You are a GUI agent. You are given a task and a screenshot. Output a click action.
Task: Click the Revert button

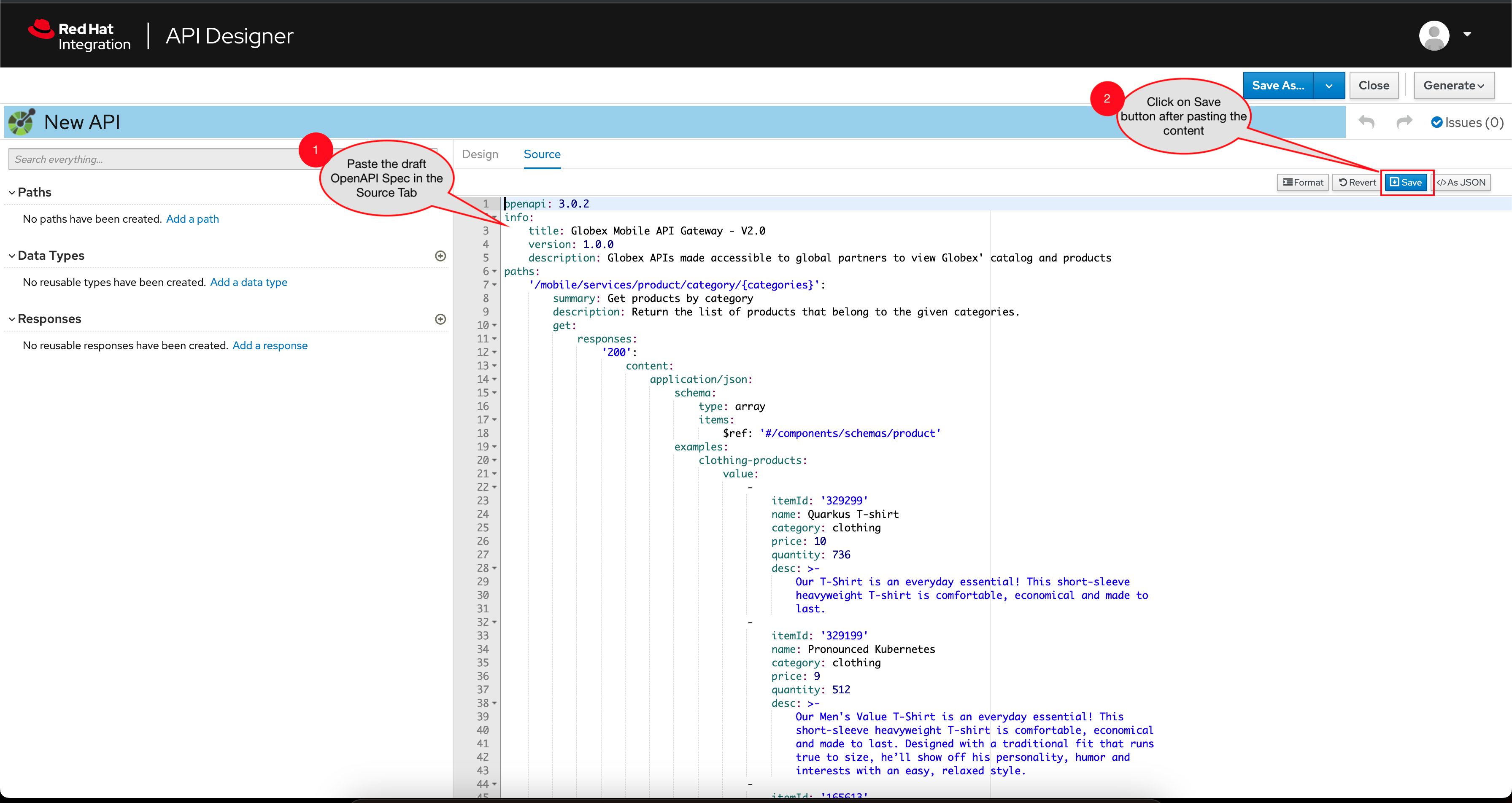1357,183
